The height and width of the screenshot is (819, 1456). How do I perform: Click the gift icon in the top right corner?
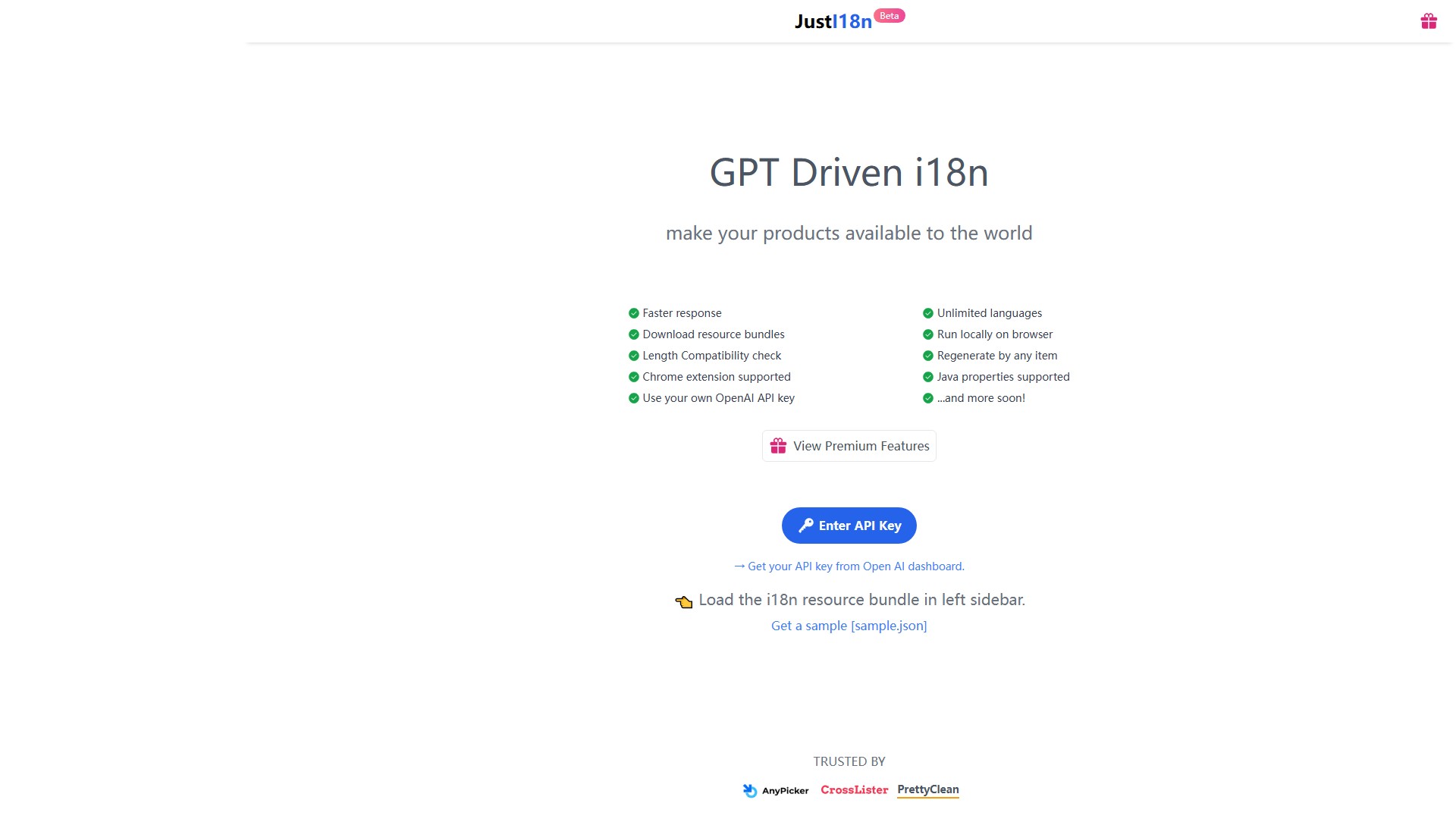pos(1429,21)
